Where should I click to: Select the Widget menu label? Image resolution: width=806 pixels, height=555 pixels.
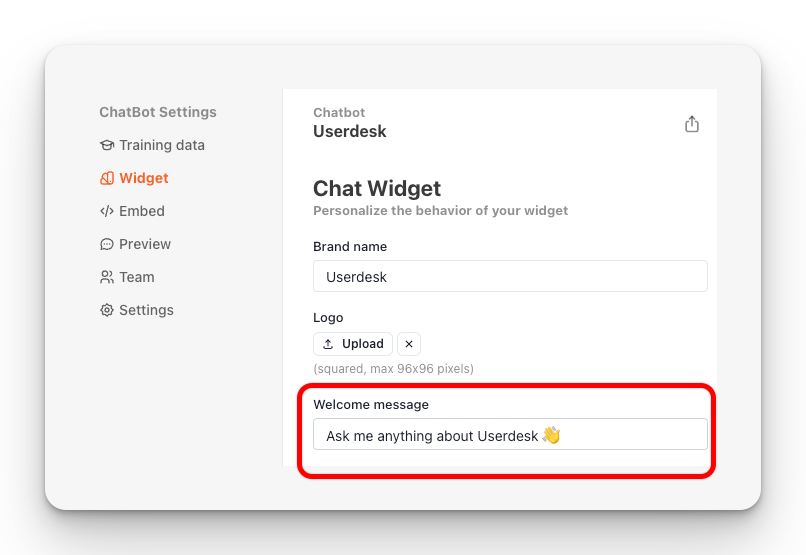tap(144, 178)
